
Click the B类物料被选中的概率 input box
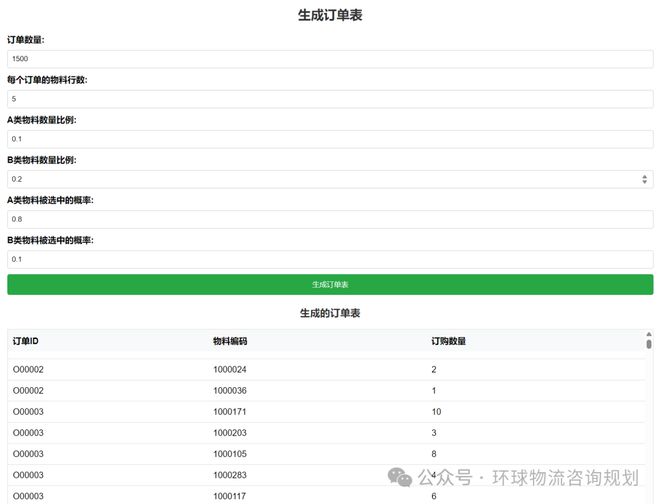(x=330, y=259)
